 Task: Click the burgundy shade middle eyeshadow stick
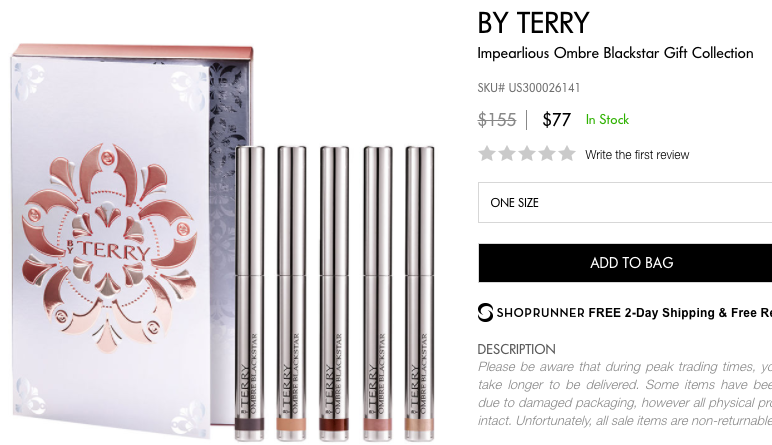(x=334, y=293)
